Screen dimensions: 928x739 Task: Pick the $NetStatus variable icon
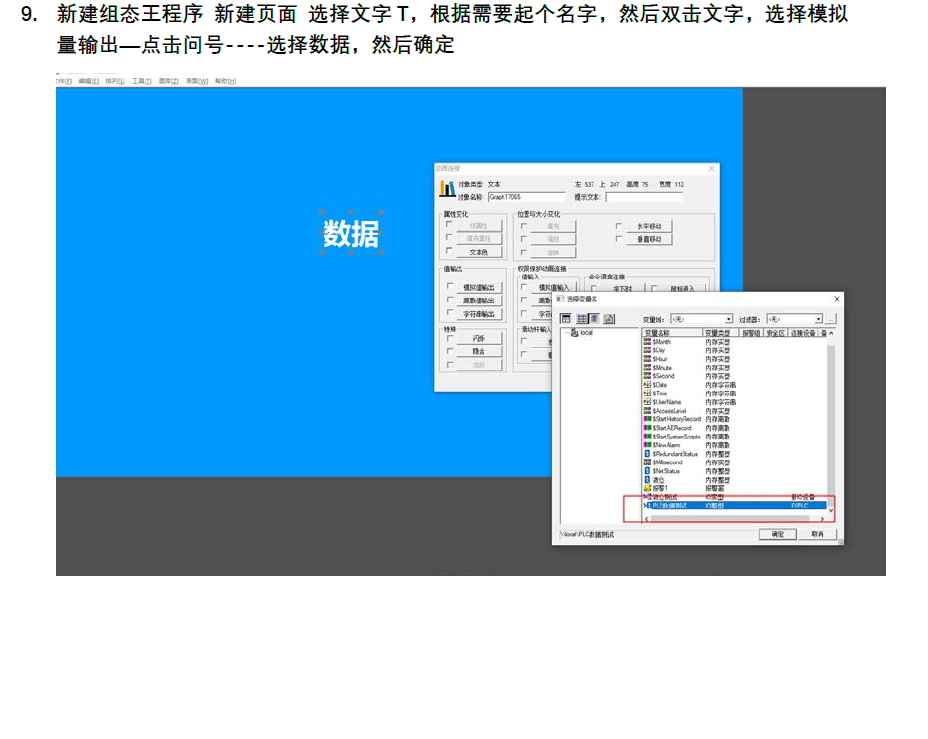(x=647, y=471)
